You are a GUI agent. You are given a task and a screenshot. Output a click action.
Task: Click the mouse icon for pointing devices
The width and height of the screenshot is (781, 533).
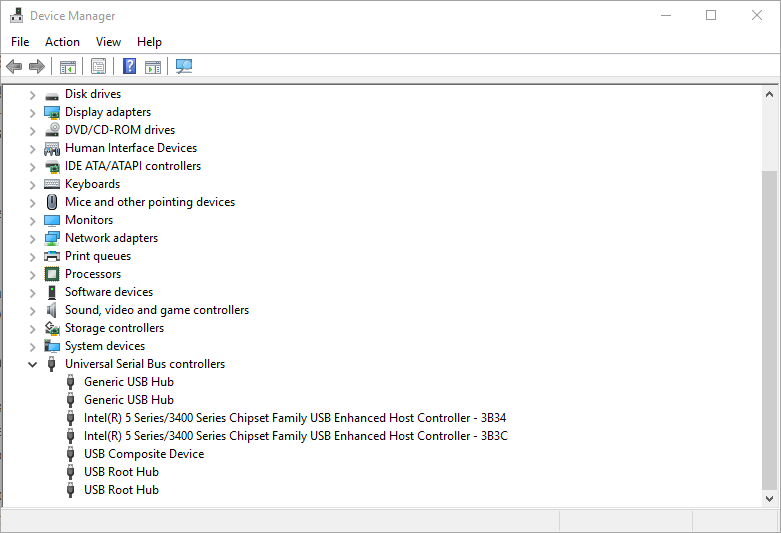(x=52, y=202)
